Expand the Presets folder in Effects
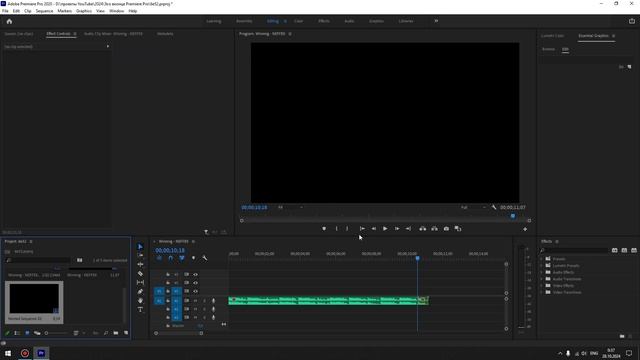 [x=542, y=259]
